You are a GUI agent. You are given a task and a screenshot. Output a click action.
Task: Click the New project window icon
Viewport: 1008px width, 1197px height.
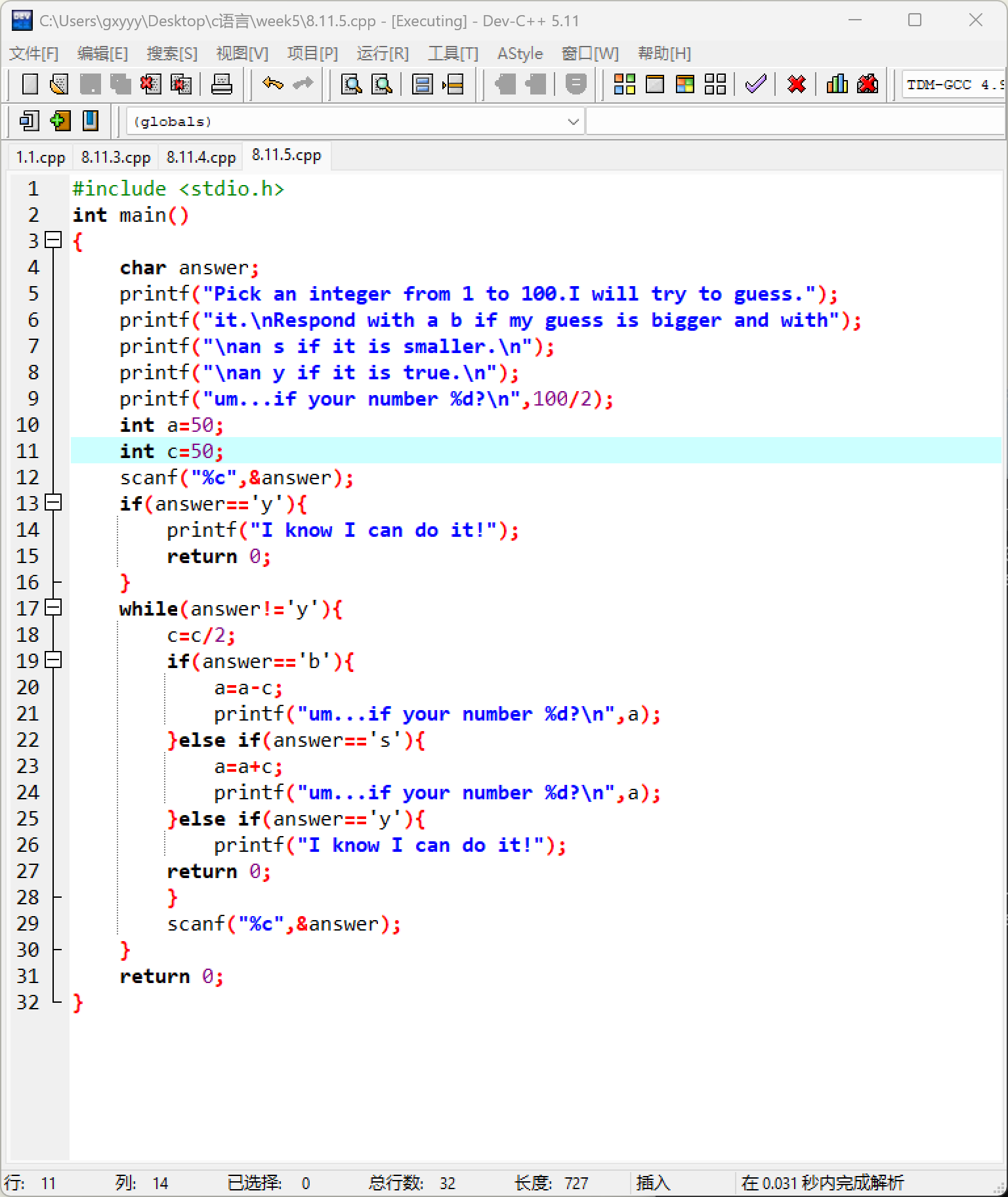30,121
